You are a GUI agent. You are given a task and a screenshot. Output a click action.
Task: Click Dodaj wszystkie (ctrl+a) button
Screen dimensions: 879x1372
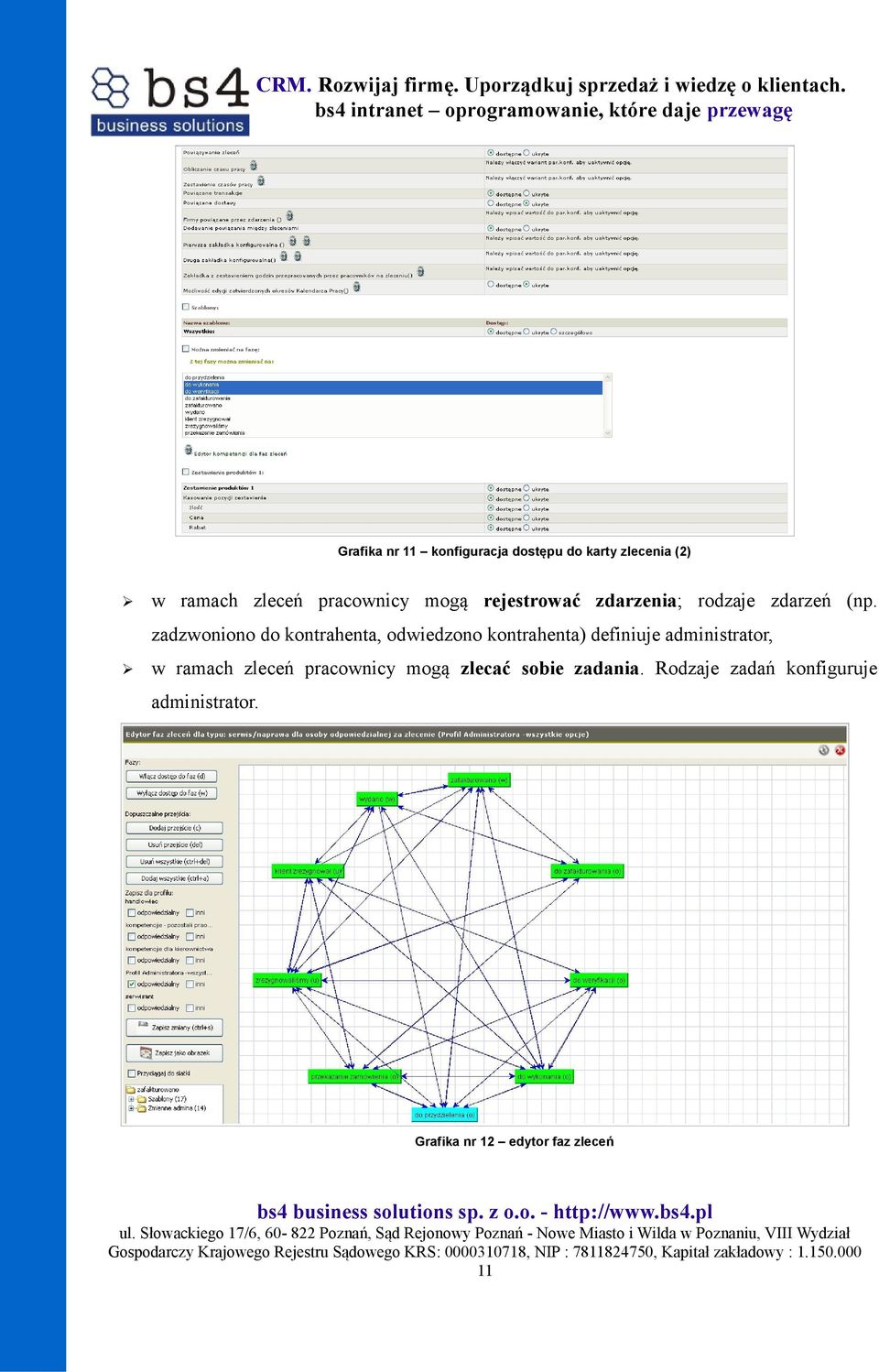174,878
